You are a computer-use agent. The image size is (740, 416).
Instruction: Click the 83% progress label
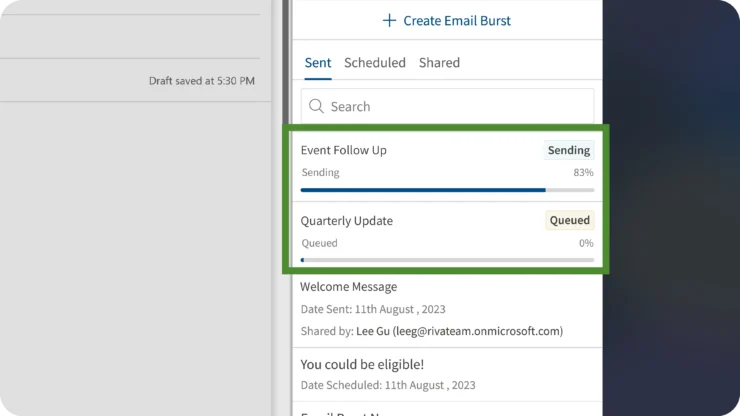pos(583,172)
